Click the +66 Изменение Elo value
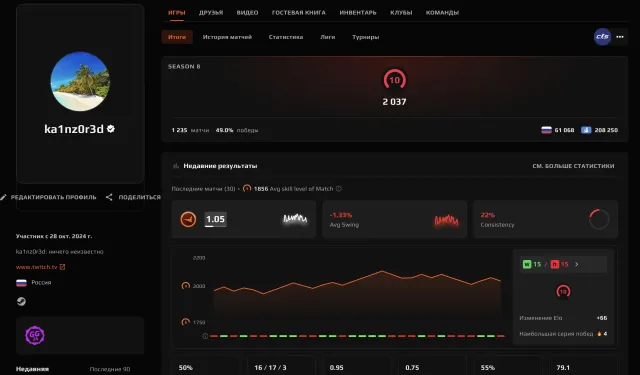Image resolution: width=640 pixels, height=375 pixels. [x=602, y=318]
